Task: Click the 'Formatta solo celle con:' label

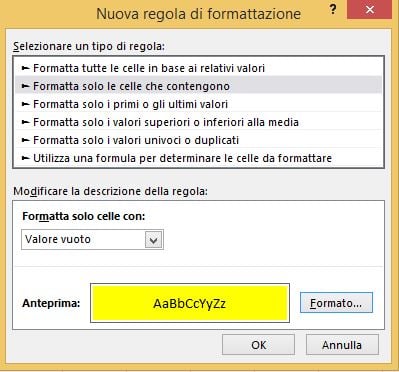Action: point(84,216)
